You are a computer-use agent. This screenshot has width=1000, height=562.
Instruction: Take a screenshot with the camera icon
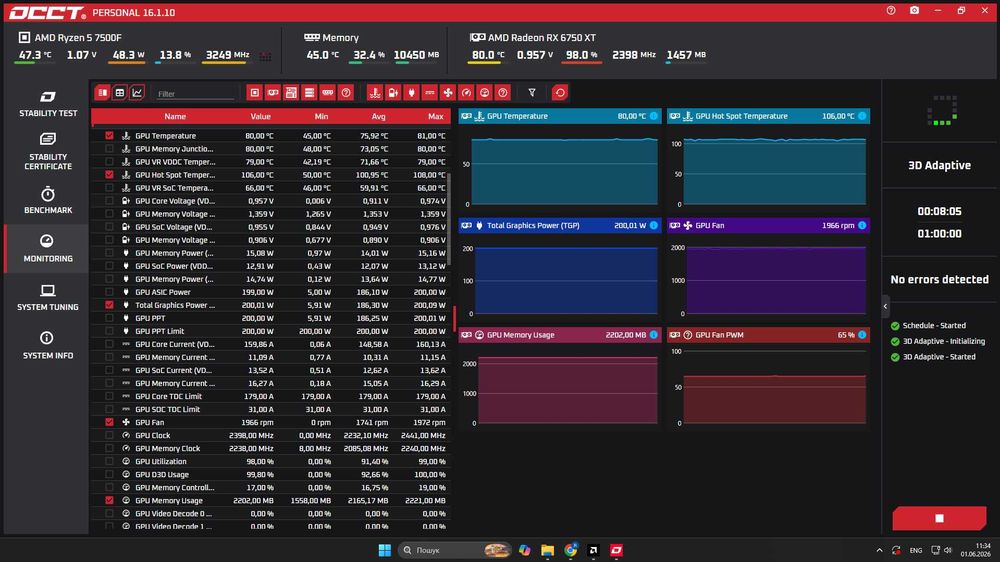click(x=915, y=10)
